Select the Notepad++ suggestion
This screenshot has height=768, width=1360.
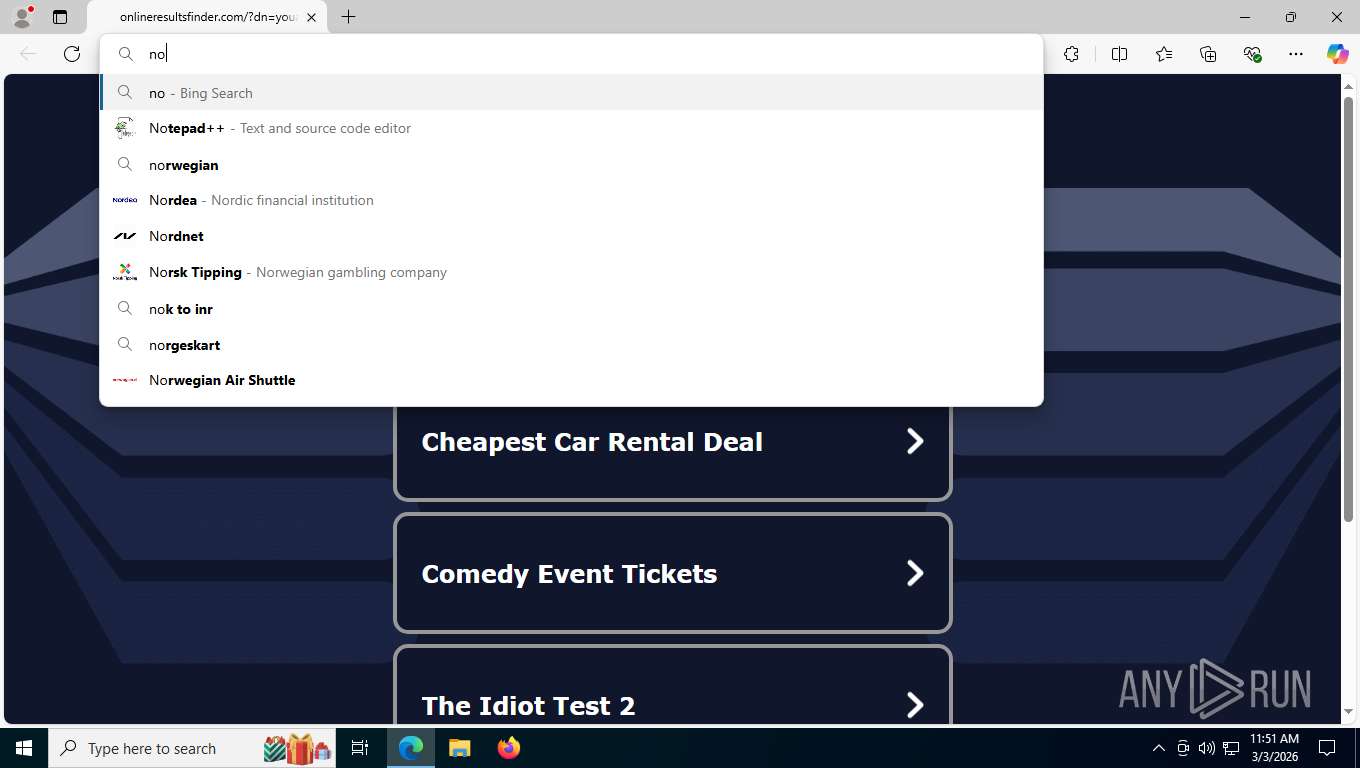pyautogui.click(x=571, y=128)
